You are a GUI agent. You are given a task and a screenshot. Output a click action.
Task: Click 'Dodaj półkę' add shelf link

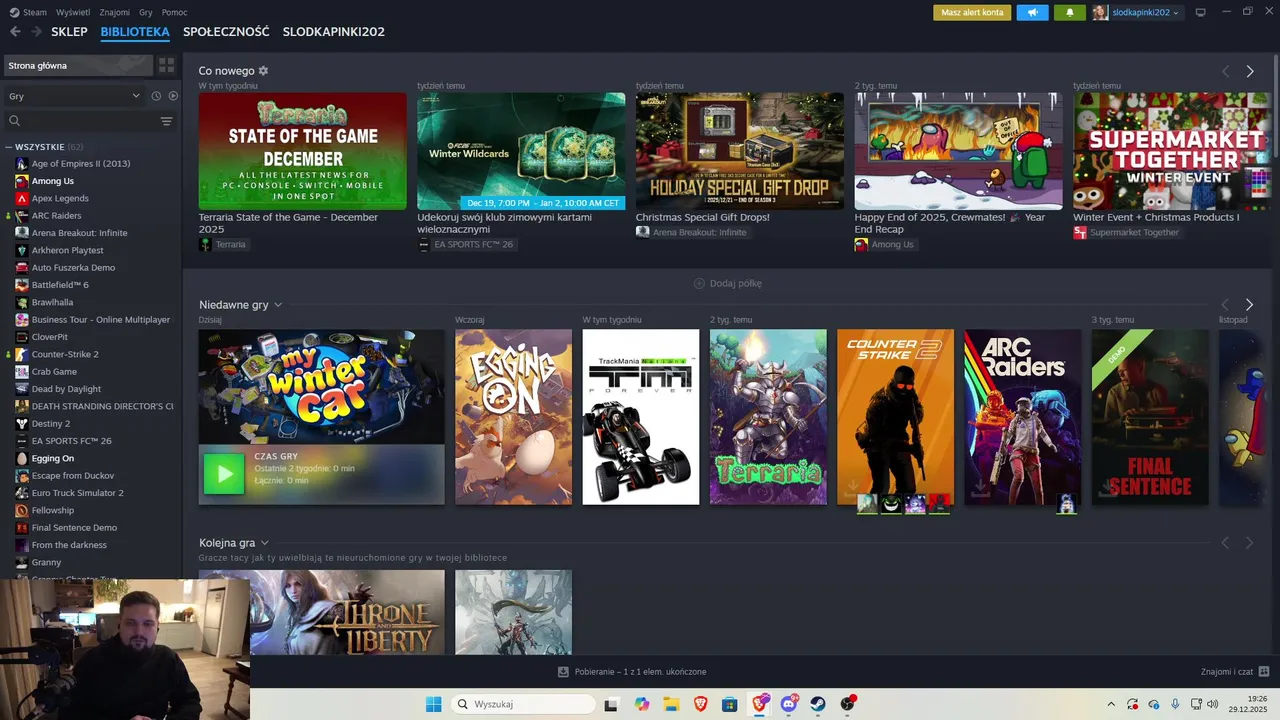735,283
